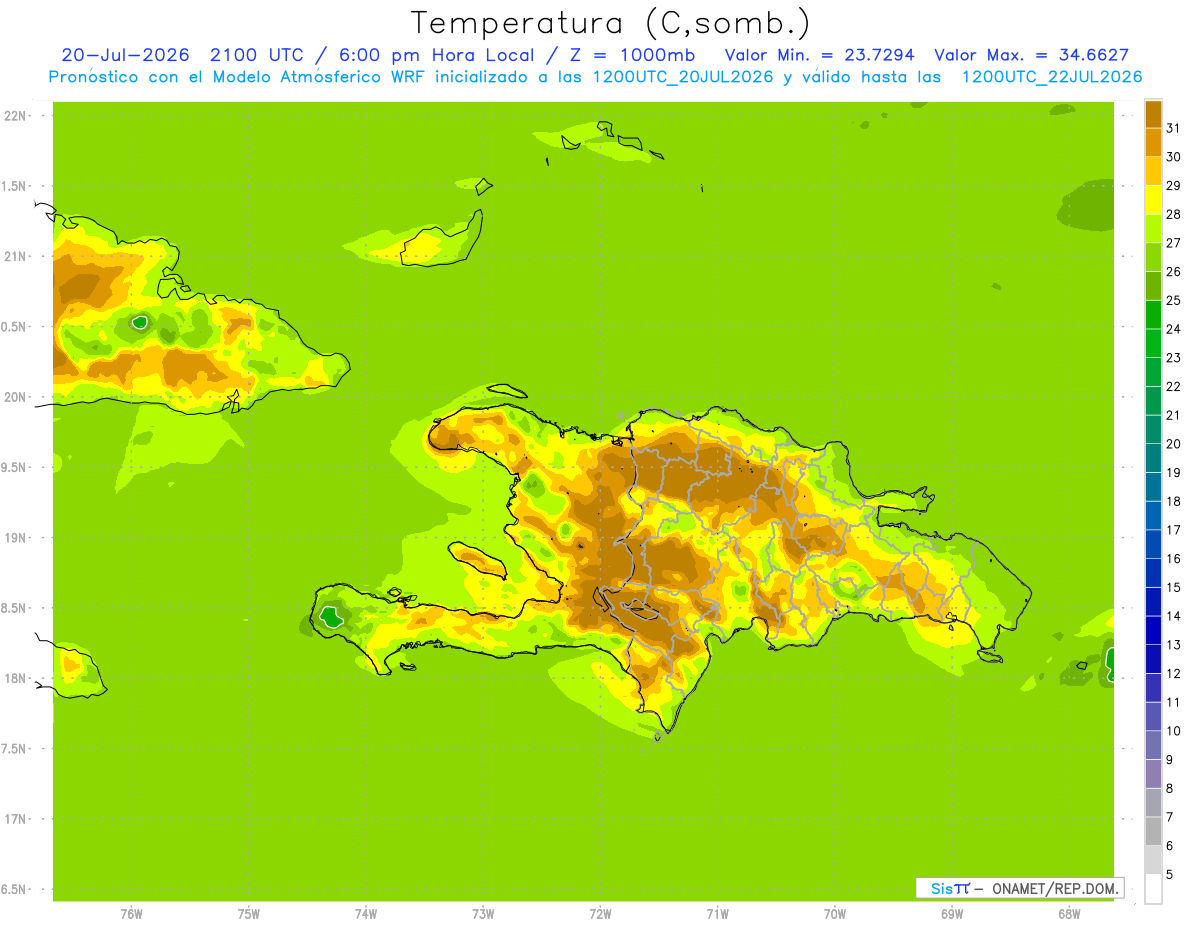Click 'Valor Max. = 34.6627' in the header

pos(1032,55)
